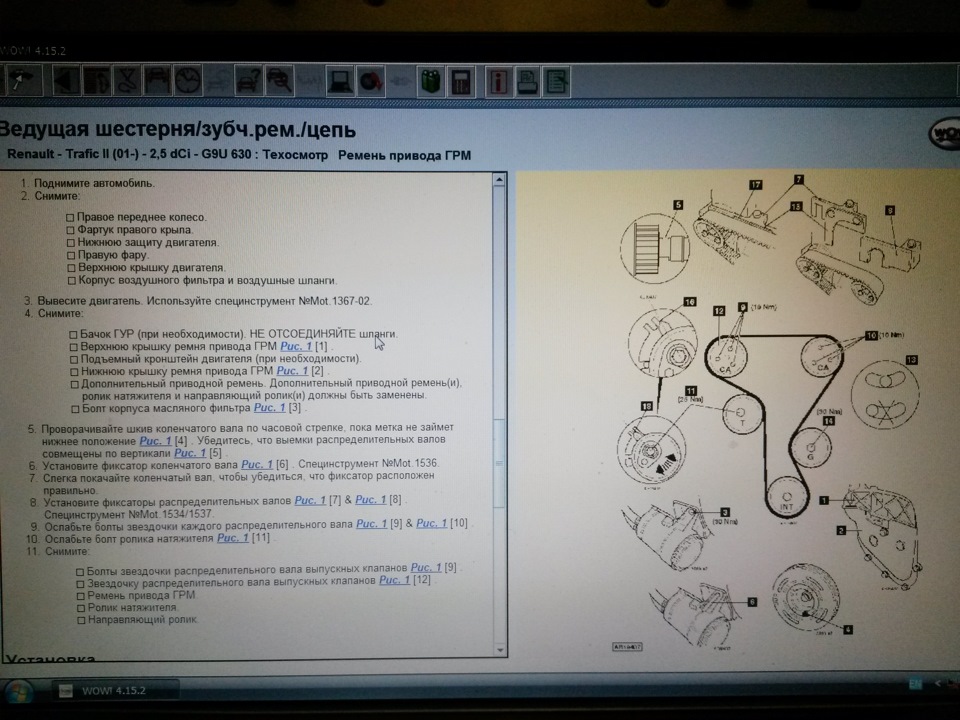Screen dimensions: 960x720
Task: Open the laptop diagnostics icon
Action: click(x=340, y=80)
